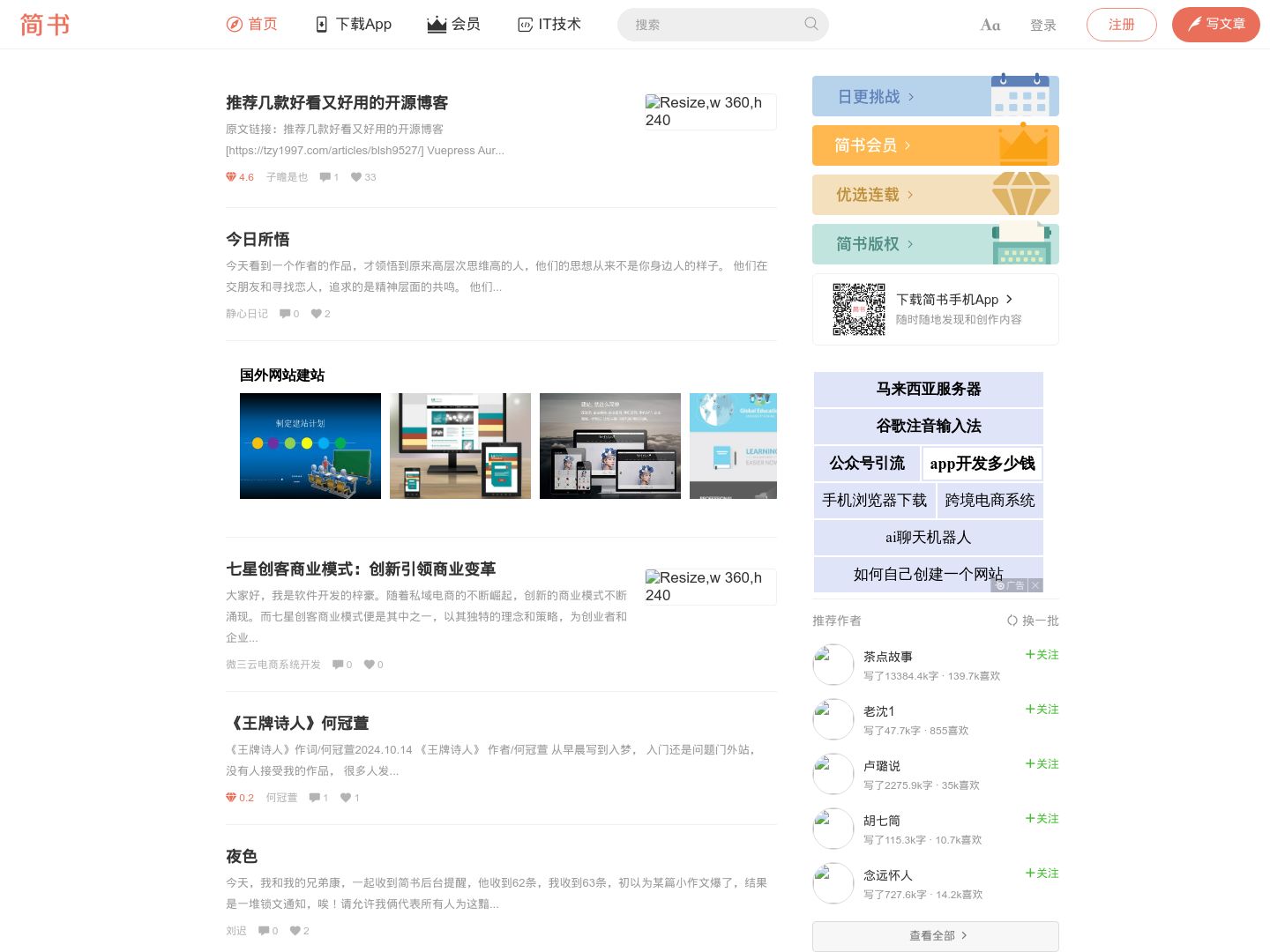Screen dimensions: 1270x952
Task: Follow author 念远怀人
Action: coord(1042,874)
